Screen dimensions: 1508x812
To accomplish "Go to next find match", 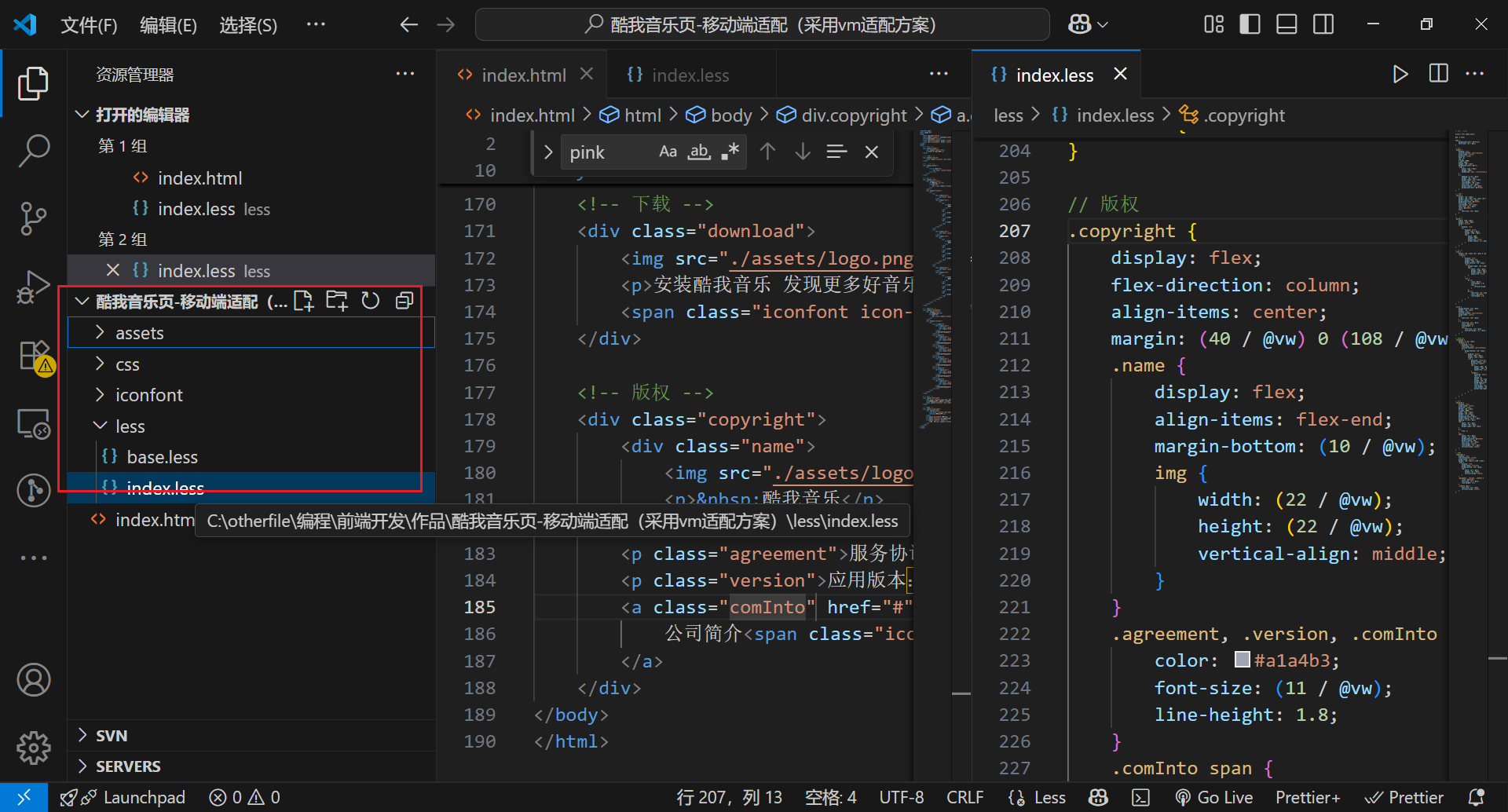I will [x=802, y=152].
